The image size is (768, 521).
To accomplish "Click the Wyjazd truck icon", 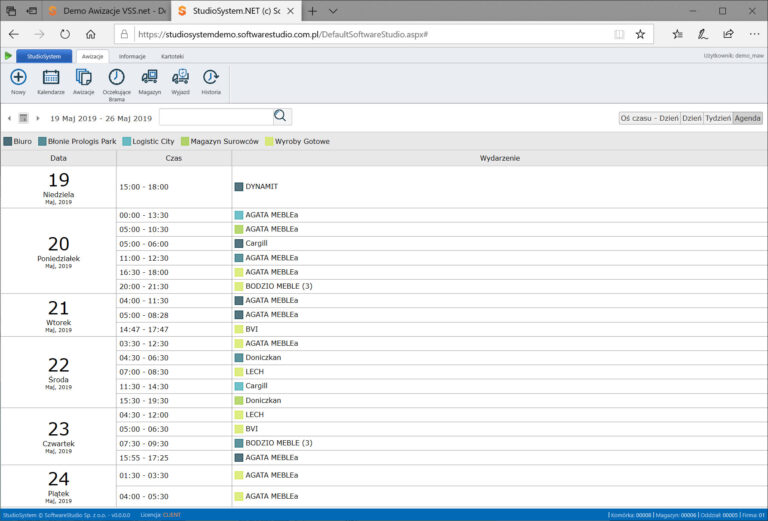I will [180, 77].
